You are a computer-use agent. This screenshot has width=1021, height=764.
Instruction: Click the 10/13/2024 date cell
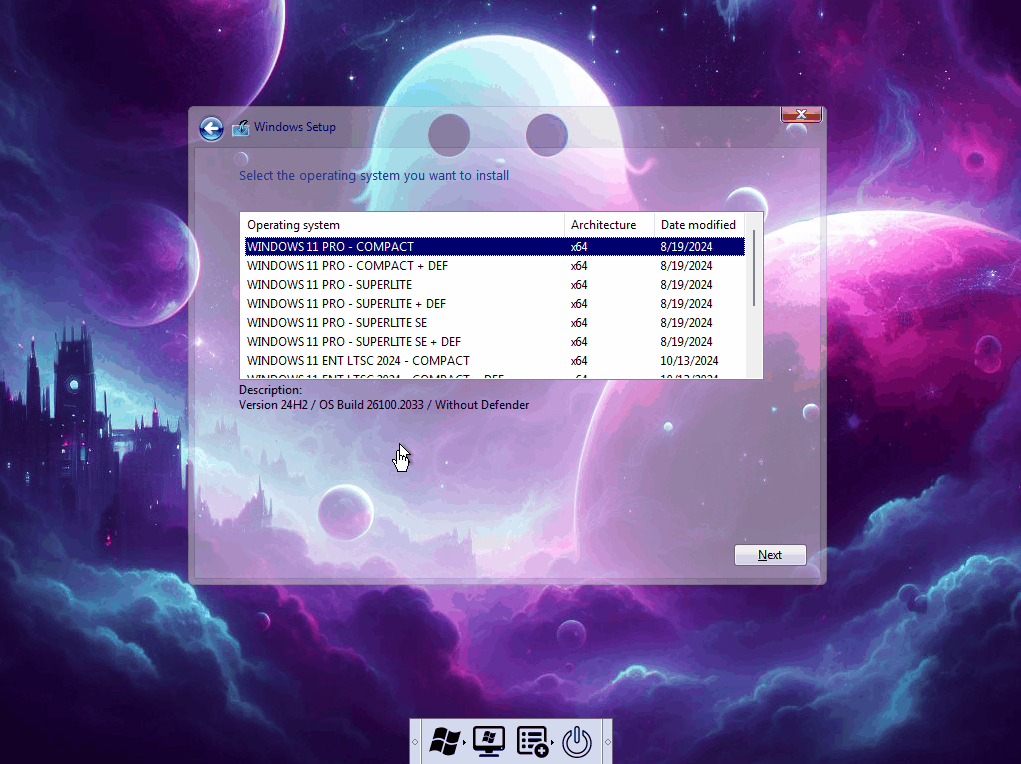(x=689, y=360)
